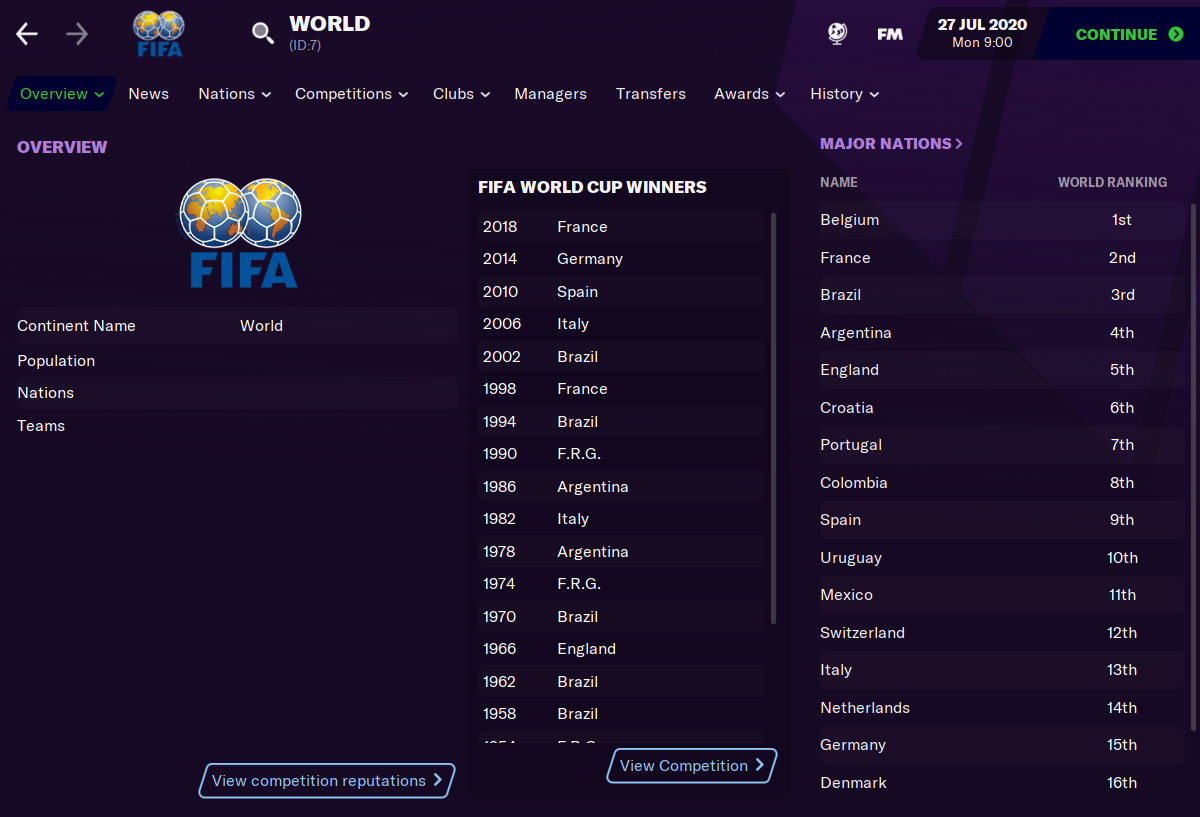Viewport: 1200px width, 817px height.
Task: Open the Nations dropdown menu
Action: pos(233,93)
